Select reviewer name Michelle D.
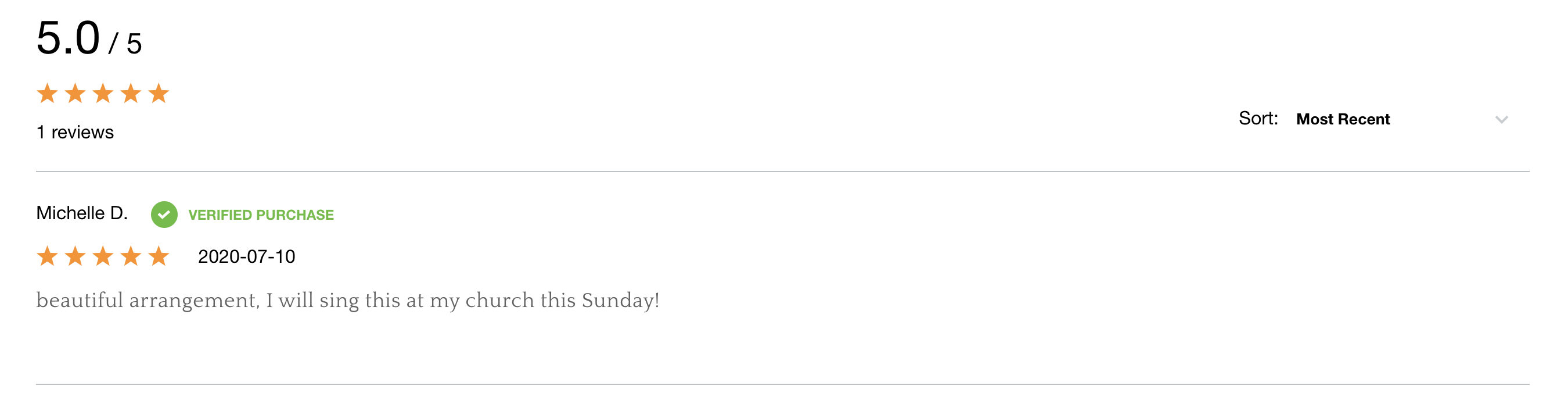1568x407 pixels. [81, 213]
